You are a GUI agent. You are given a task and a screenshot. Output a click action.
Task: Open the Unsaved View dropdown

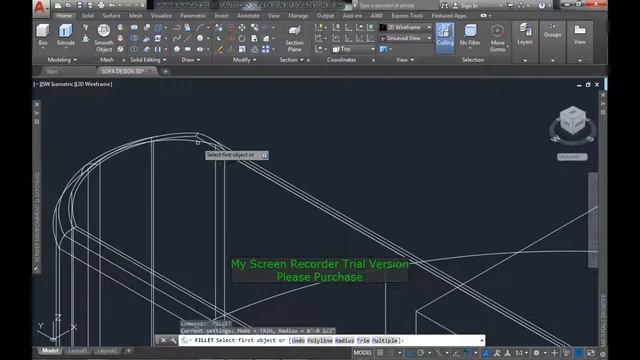(x=406, y=38)
